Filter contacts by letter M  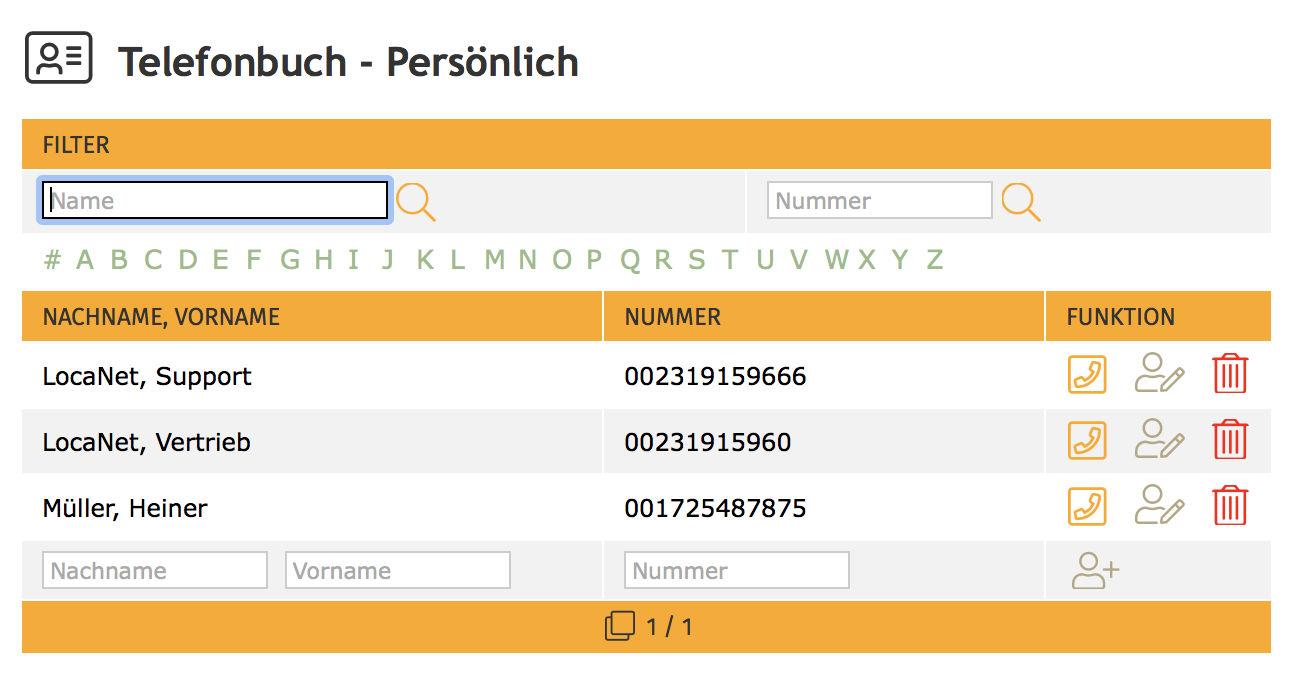(x=494, y=260)
